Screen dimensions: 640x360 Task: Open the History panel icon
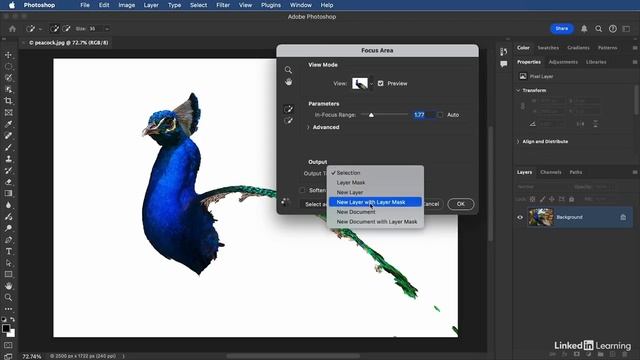pos(504,52)
